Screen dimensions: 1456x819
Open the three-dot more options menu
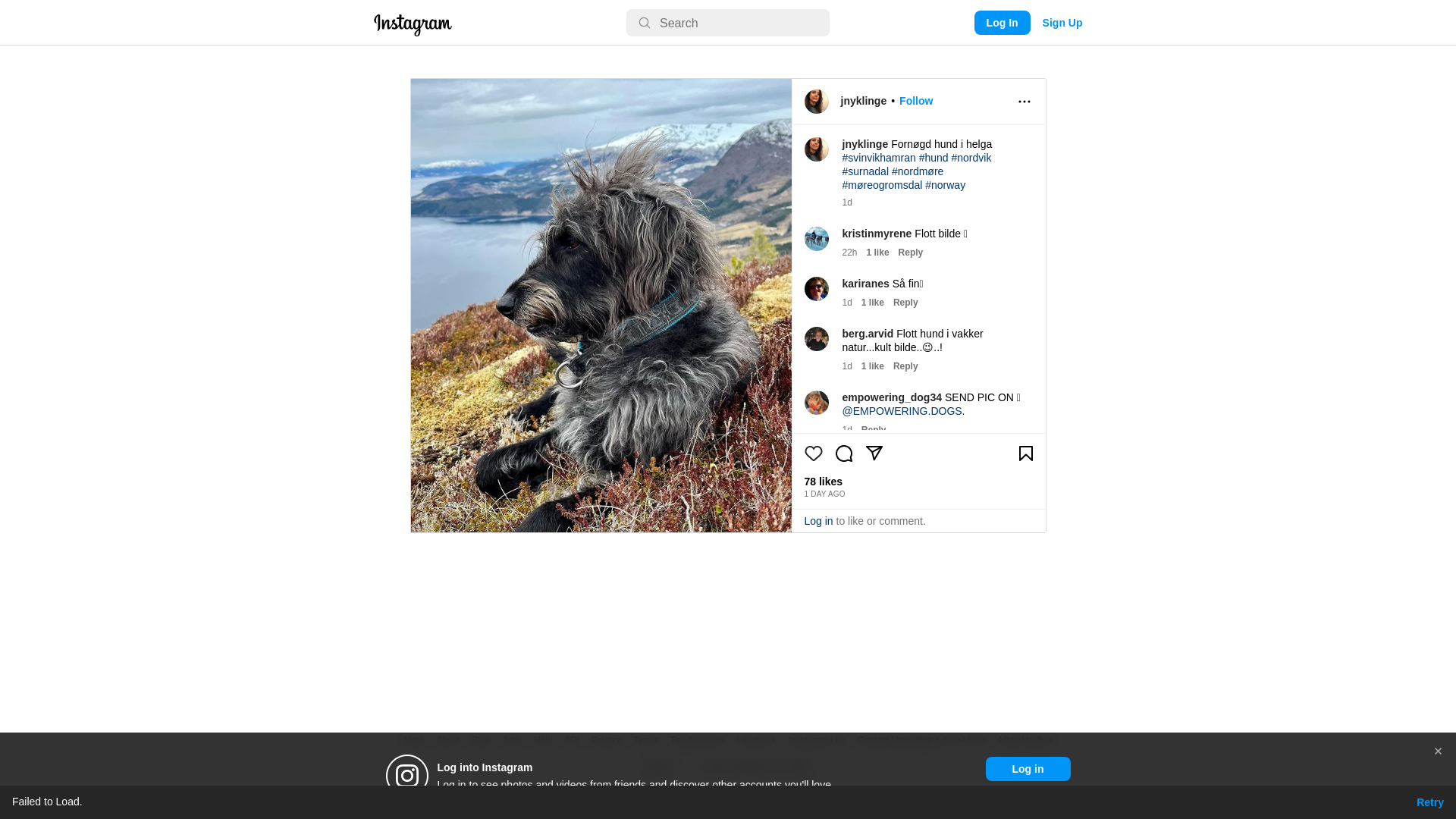tap(1024, 102)
